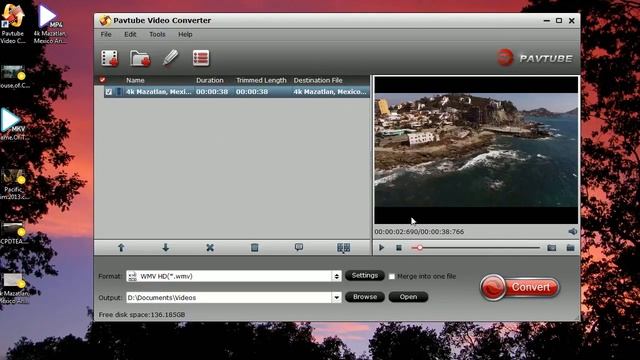Image resolution: width=640 pixels, height=360 pixels.
Task: Play the preview video
Action: point(381,247)
